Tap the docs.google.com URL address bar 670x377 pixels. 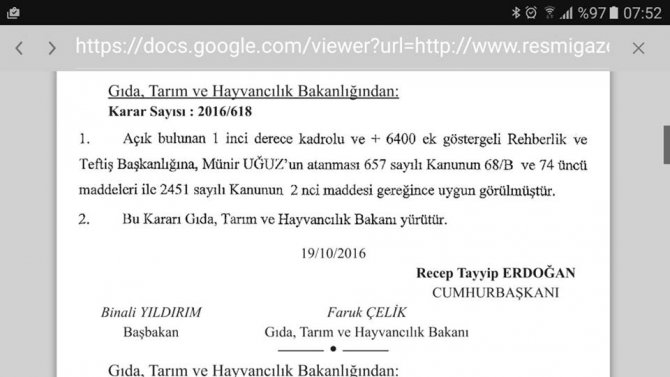tap(342, 47)
